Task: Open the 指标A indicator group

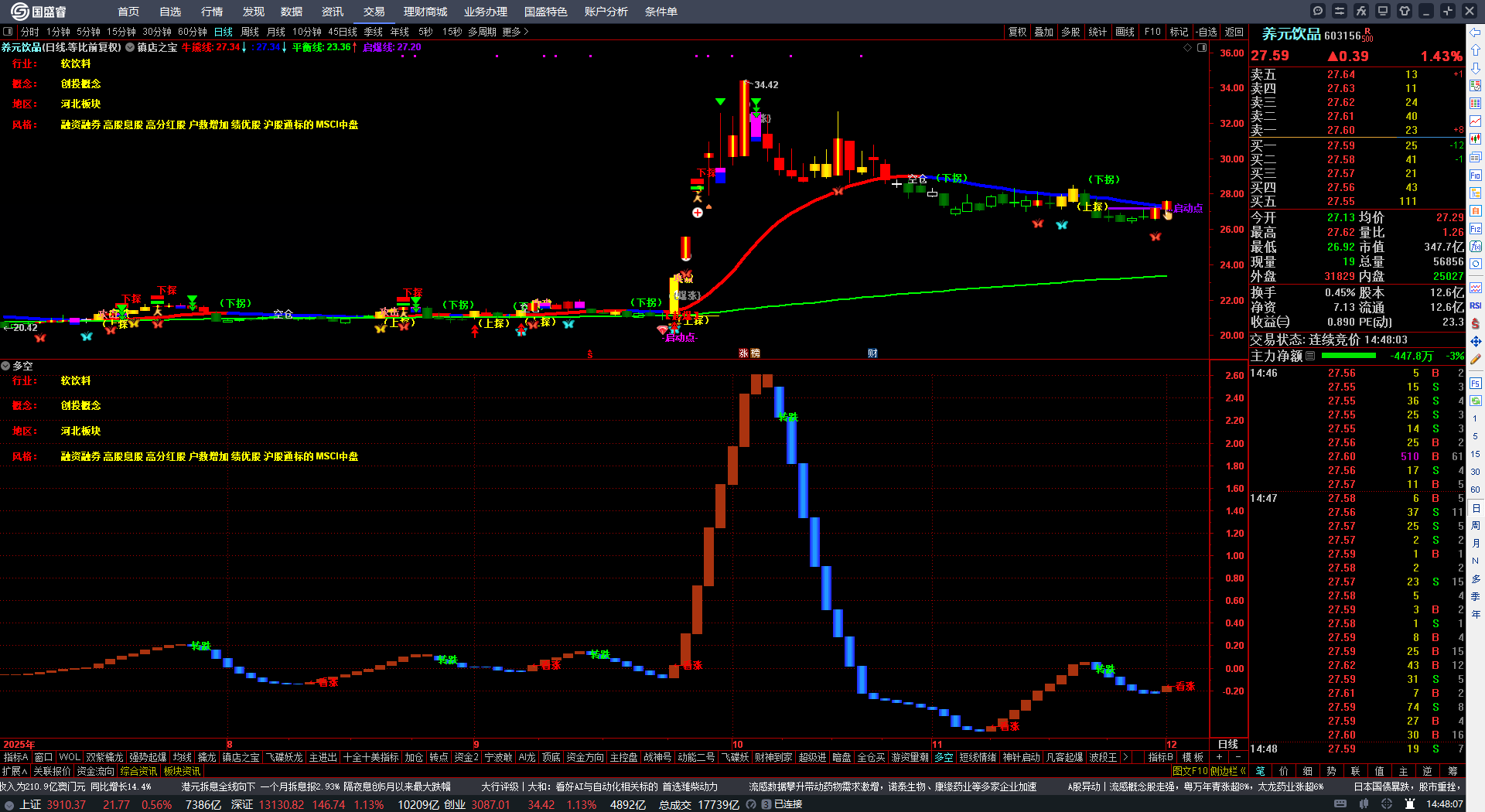Action: tap(15, 757)
